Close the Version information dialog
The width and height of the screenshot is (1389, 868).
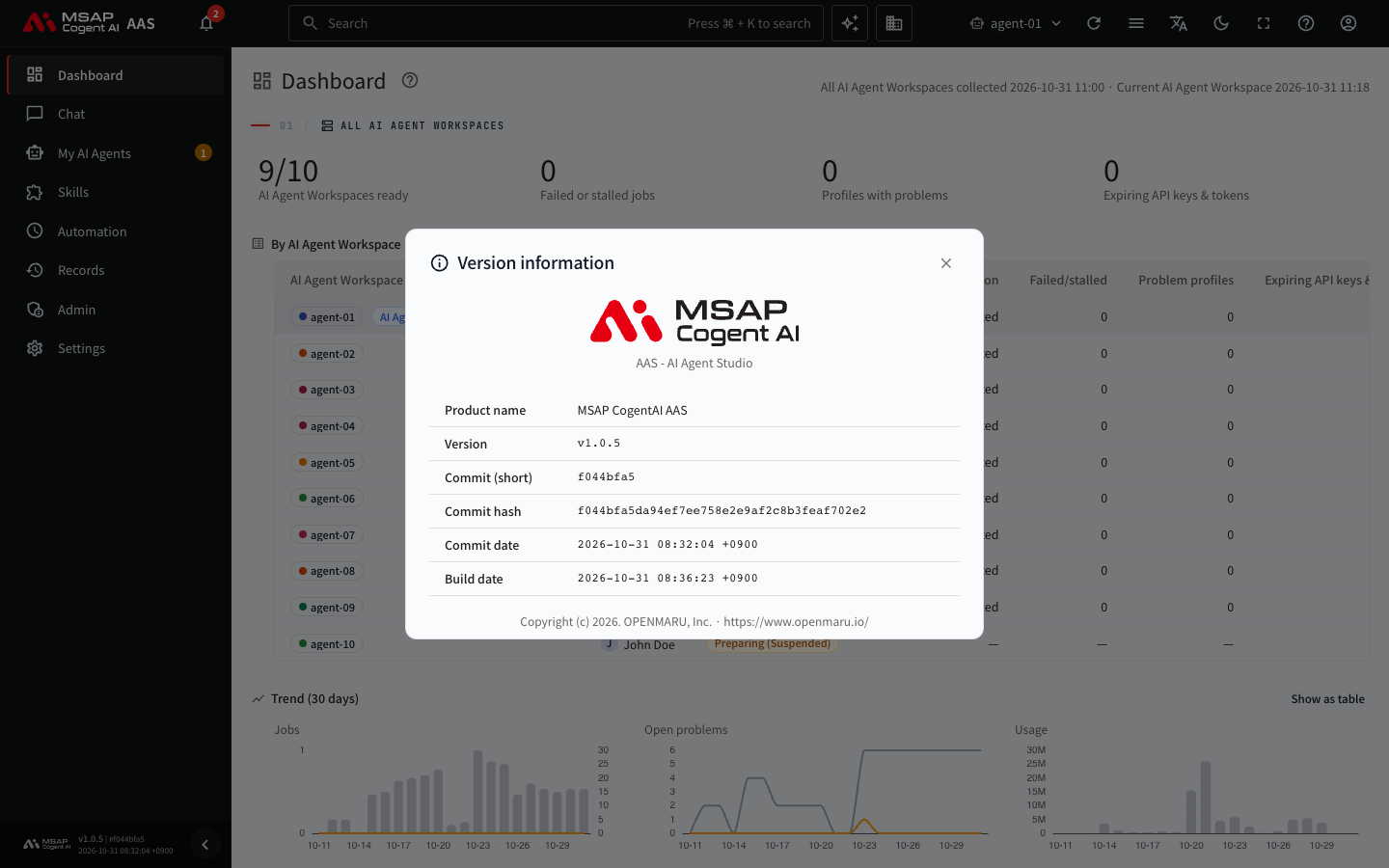click(946, 263)
